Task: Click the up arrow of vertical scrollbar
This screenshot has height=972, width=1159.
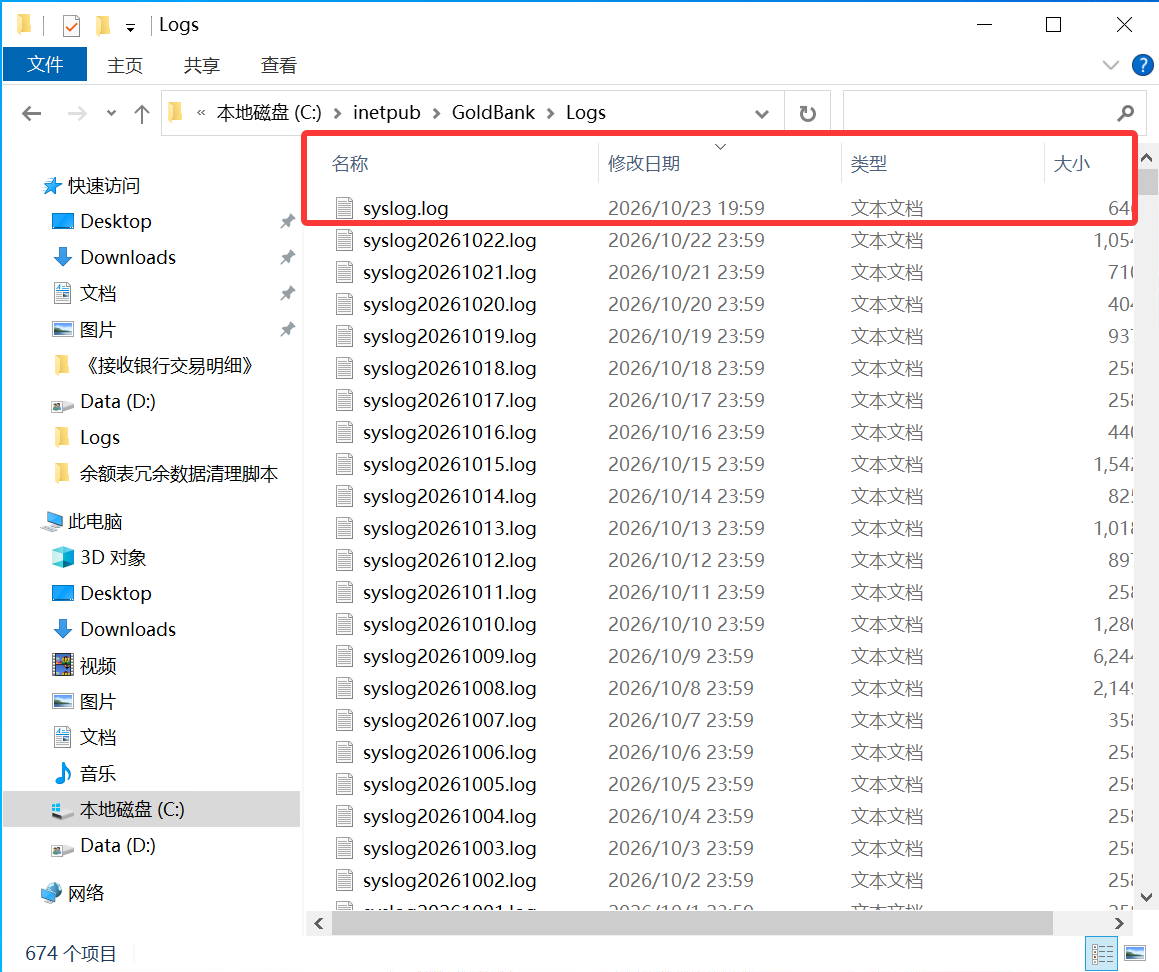Action: pyautogui.click(x=1146, y=157)
